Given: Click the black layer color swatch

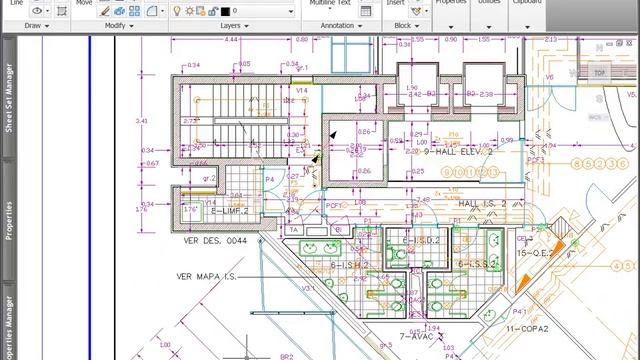Looking at the screenshot, I should [225, 11].
